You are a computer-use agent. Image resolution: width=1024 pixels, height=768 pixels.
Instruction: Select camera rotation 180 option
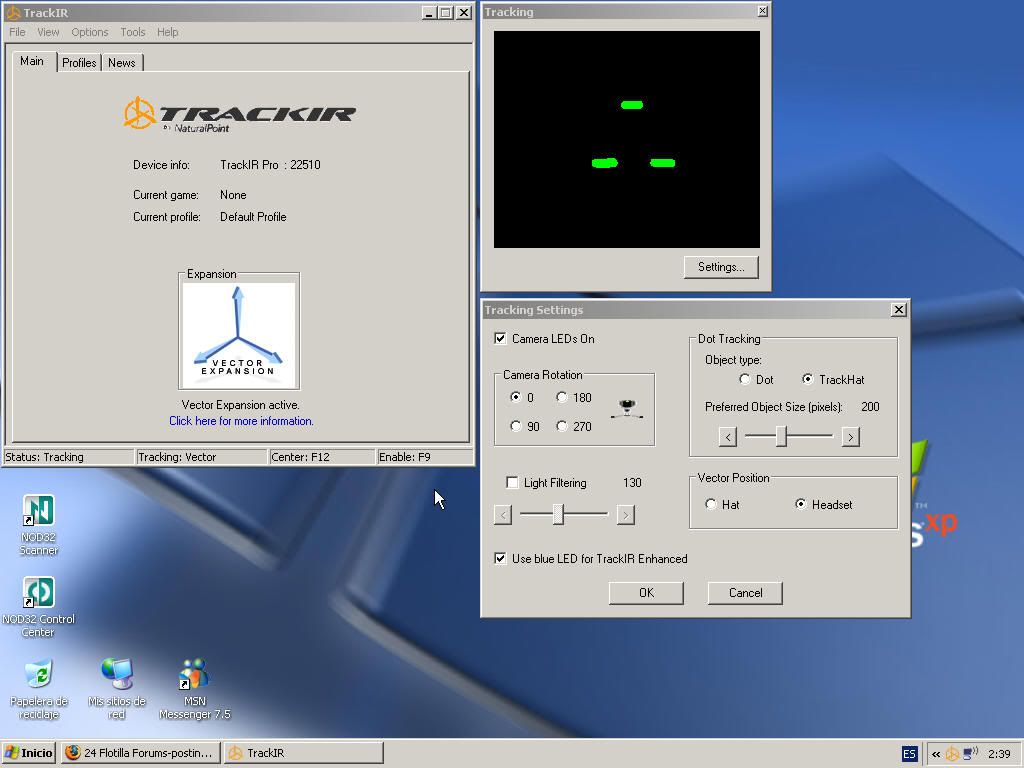[x=562, y=397]
